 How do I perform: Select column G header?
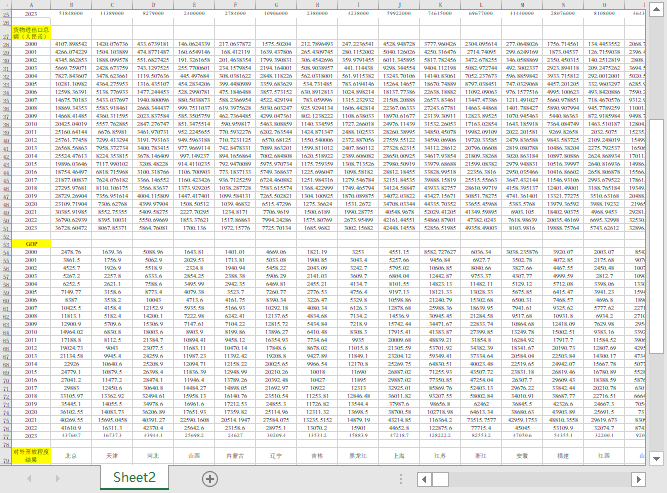point(276,5)
